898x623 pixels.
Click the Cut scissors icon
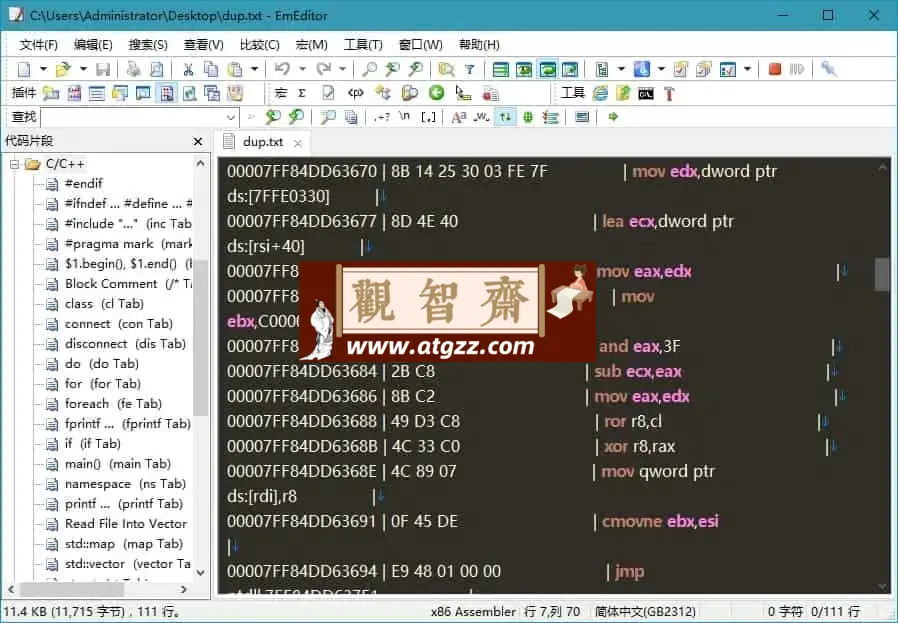[x=188, y=69]
